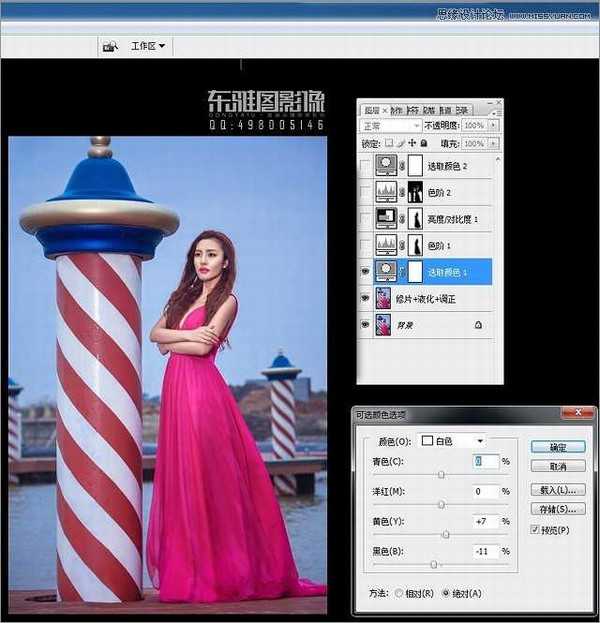The image size is (600, 623).
Task: Open the 工作区 workspace dropdown
Action: point(148,46)
